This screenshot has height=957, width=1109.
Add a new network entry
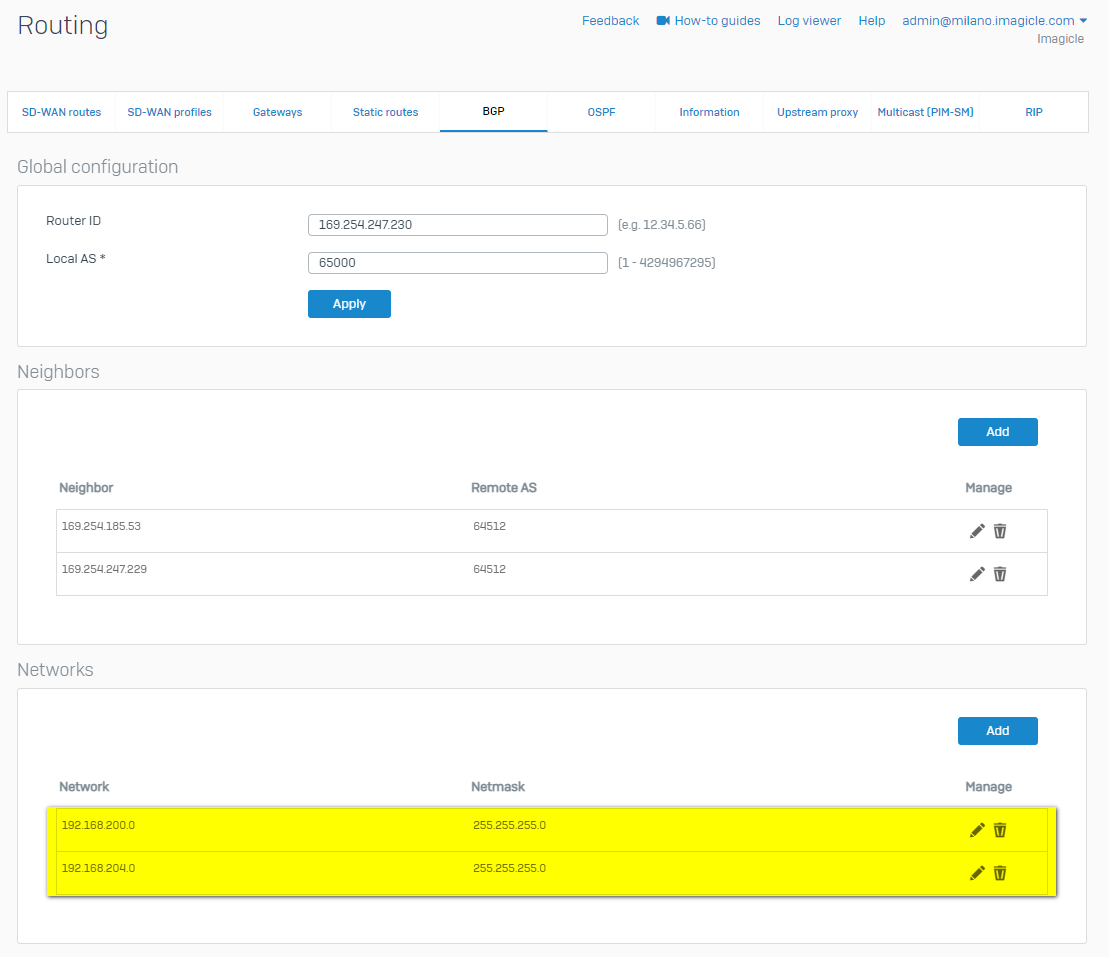pos(997,731)
